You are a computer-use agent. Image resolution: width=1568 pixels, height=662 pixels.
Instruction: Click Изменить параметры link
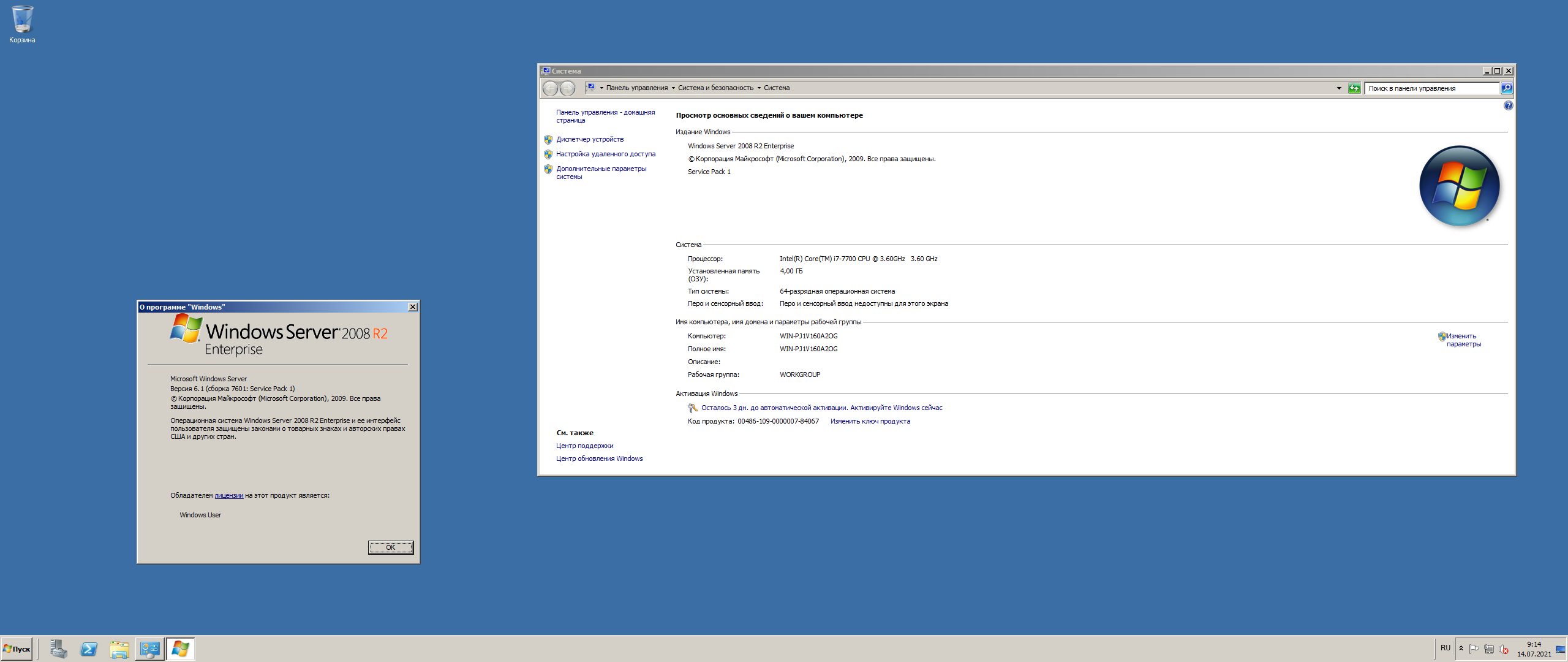point(1463,340)
